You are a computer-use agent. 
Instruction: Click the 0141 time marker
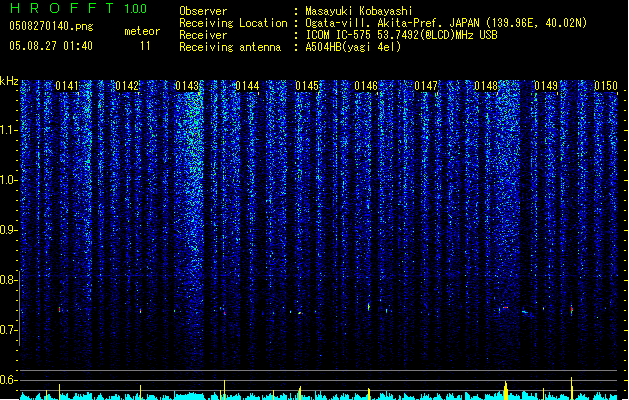(67, 86)
